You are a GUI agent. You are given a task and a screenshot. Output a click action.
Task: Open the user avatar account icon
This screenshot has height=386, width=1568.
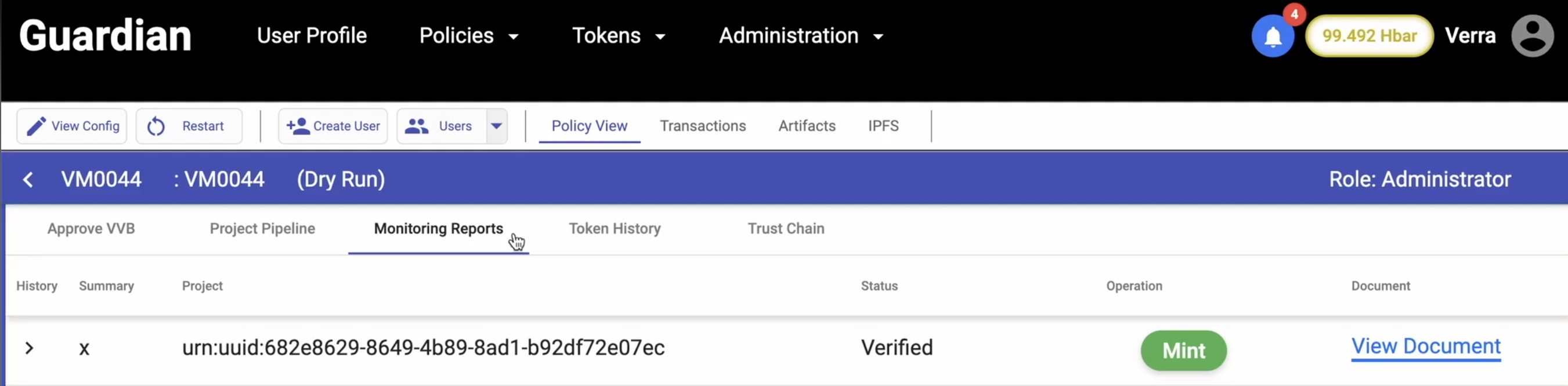(x=1532, y=37)
